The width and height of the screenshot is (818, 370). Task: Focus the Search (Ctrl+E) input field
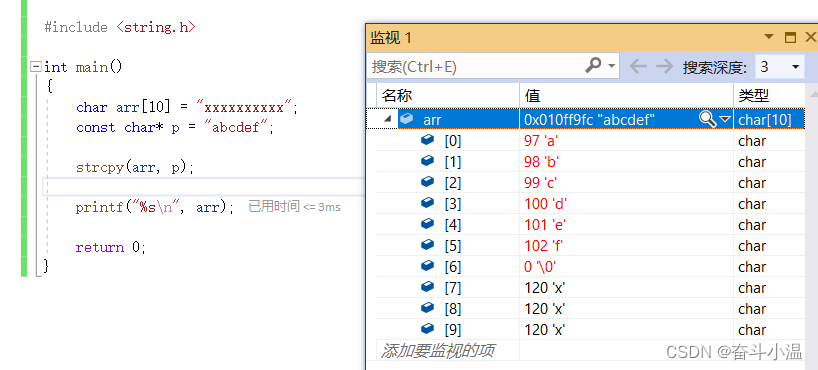[476, 66]
